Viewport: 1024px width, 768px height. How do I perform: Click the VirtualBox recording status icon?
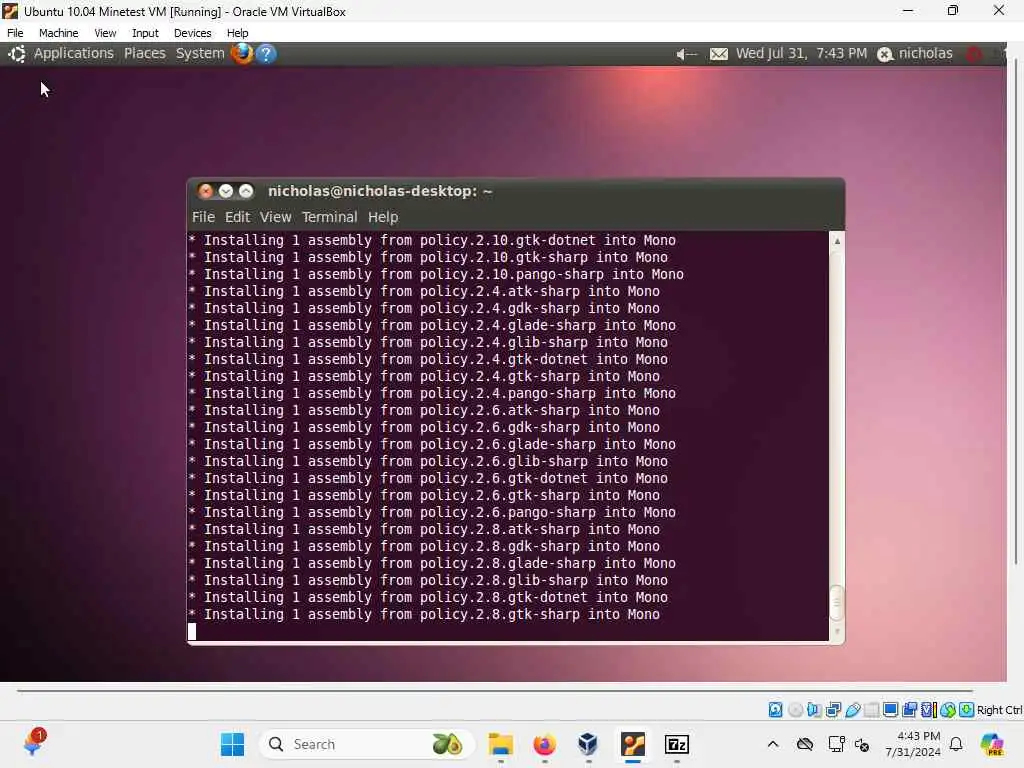point(909,709)
